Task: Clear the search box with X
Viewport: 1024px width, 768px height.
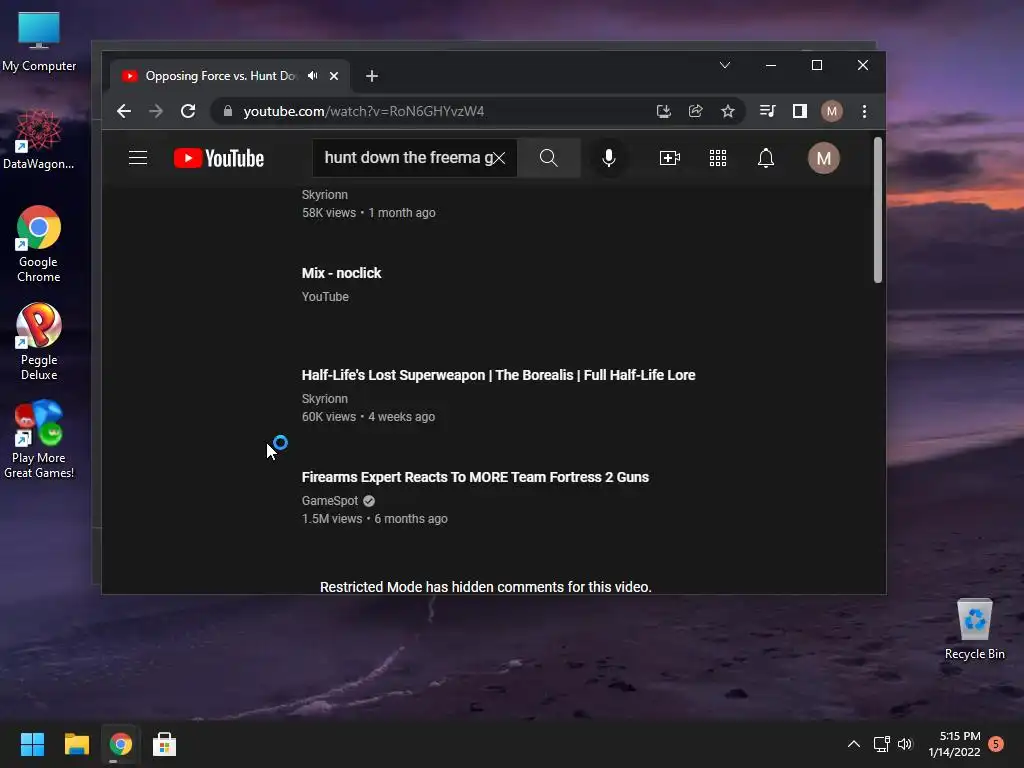Action: (499, 158)
